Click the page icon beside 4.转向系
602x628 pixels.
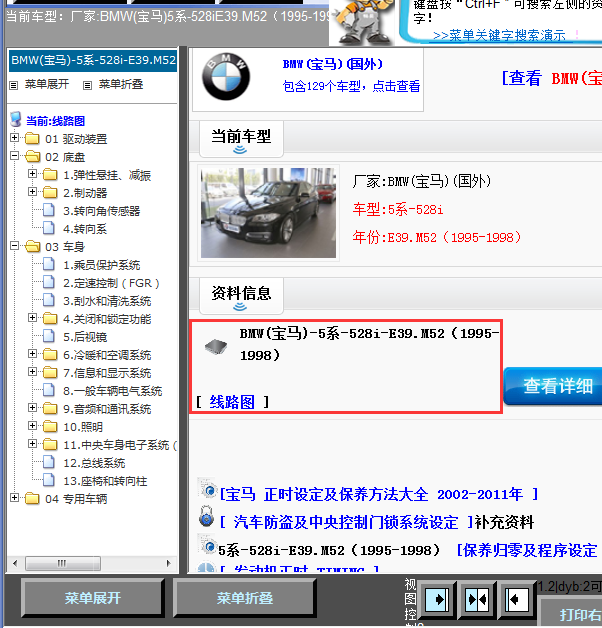(x=49, y=228)
